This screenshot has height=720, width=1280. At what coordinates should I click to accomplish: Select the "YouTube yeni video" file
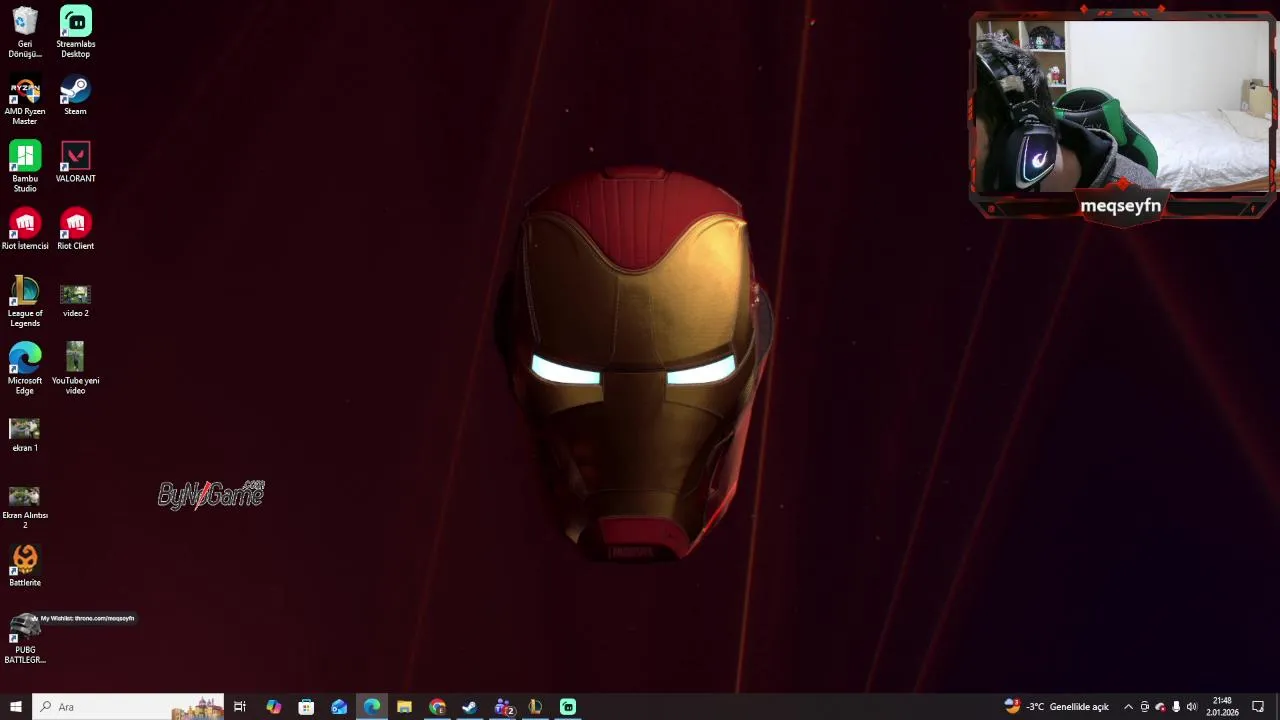[x=75, y=369]
